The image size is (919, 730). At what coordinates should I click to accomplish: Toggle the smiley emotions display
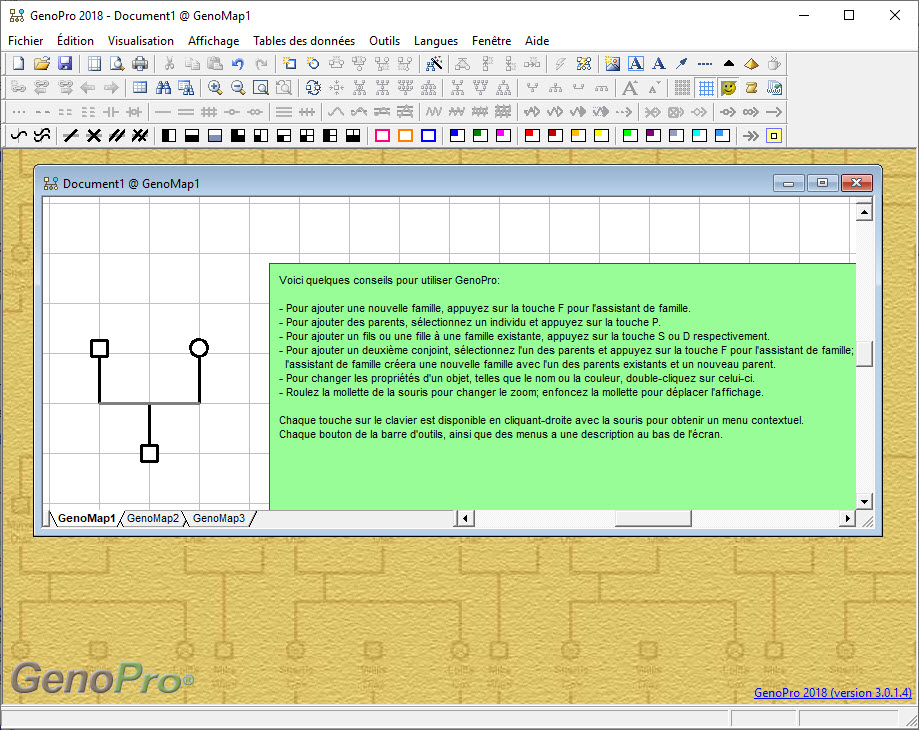click(729, 87)
